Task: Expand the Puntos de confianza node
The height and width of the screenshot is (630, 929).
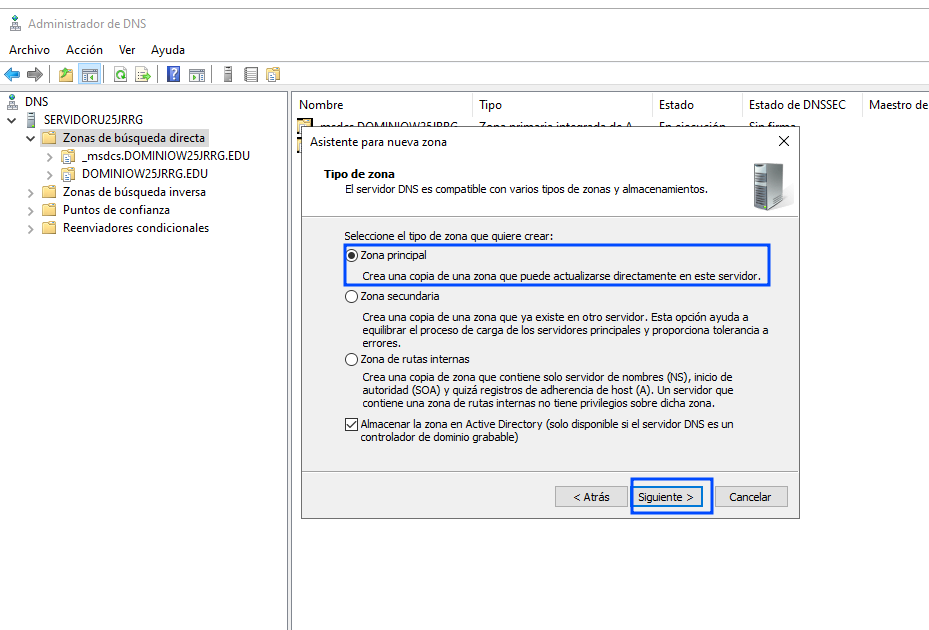Action: point(30,210)
